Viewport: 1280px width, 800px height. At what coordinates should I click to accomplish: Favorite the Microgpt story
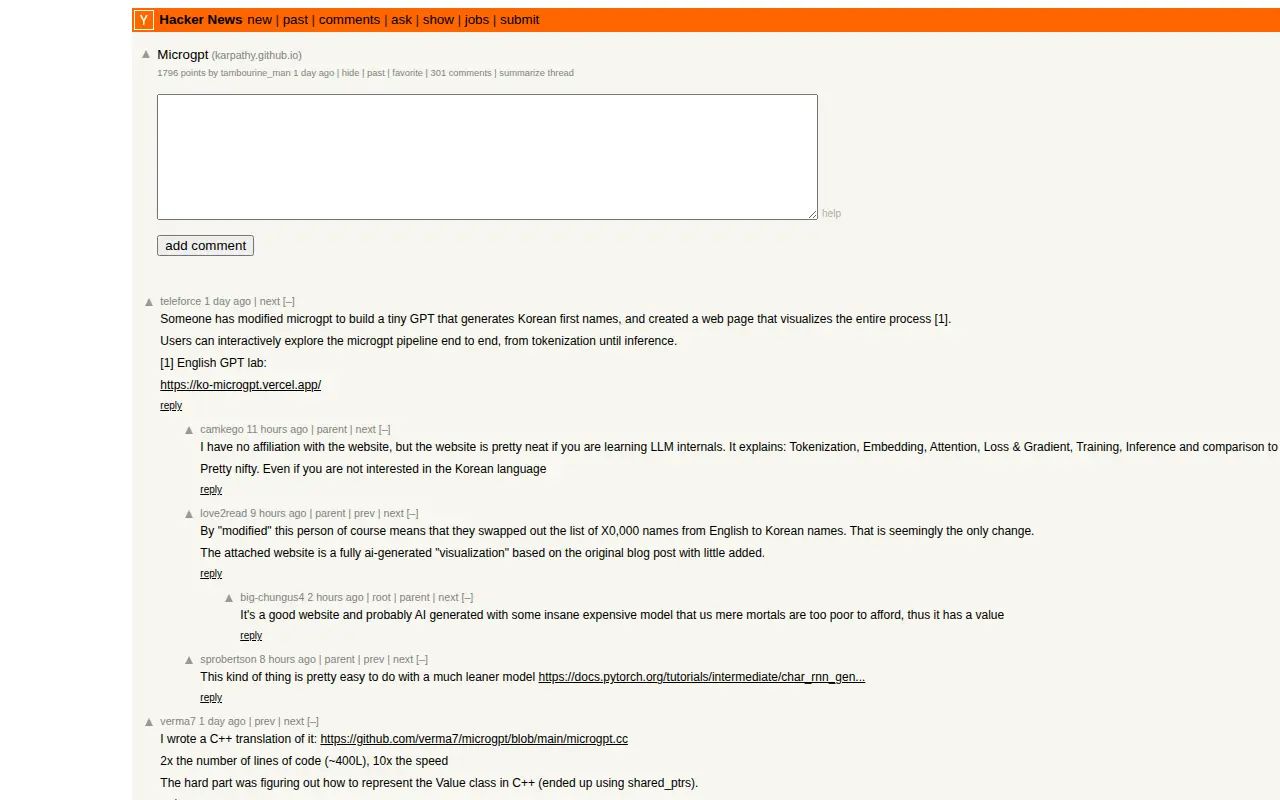point(407,73)
